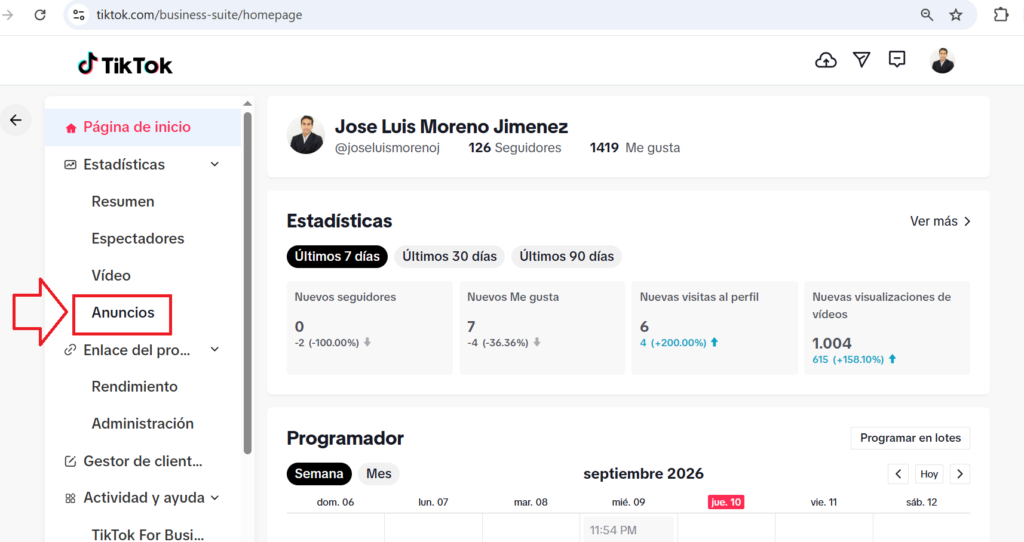
Task: Open the profile avatar in header
Action: [942, 61]
